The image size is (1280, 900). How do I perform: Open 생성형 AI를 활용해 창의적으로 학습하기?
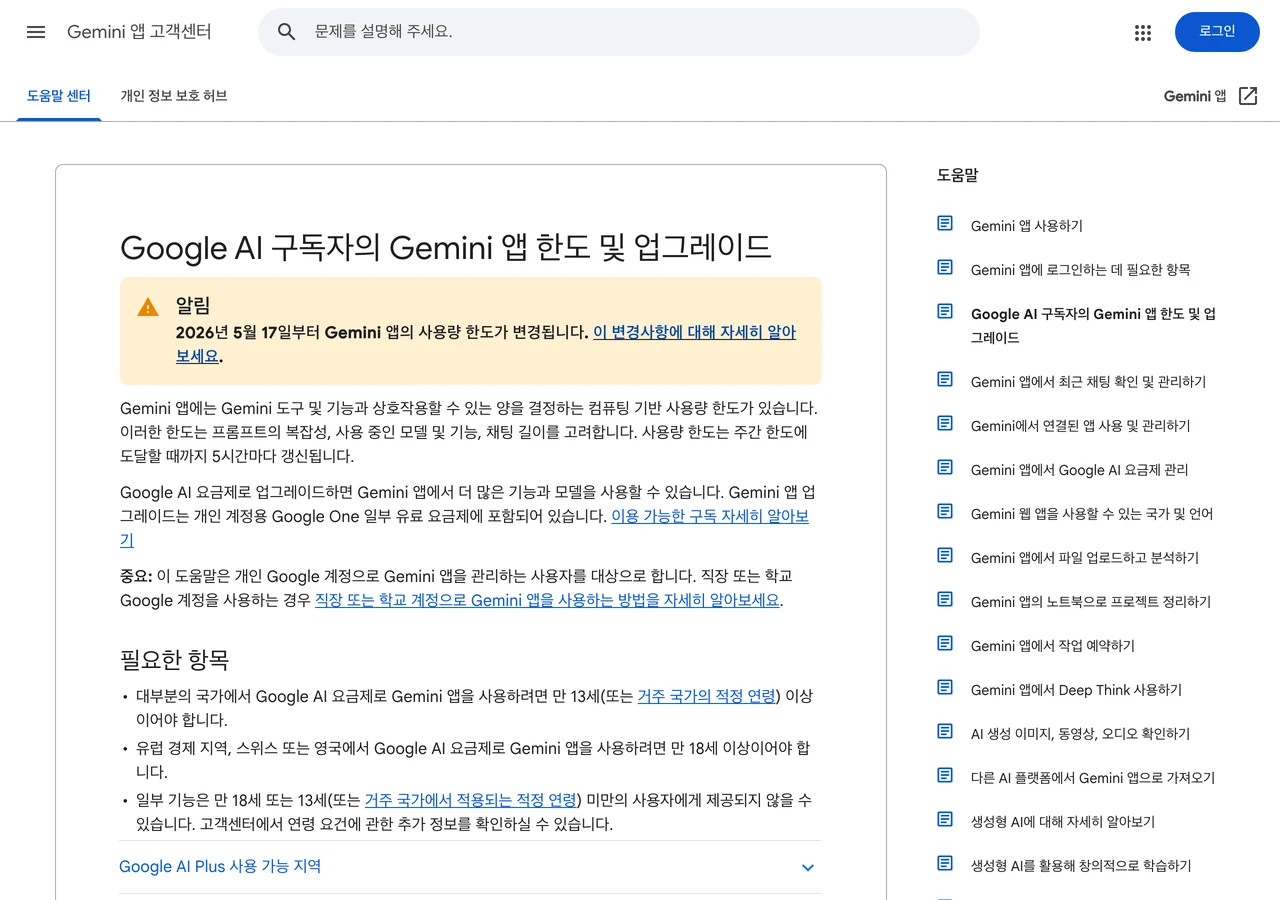(x=1081, y=866)
